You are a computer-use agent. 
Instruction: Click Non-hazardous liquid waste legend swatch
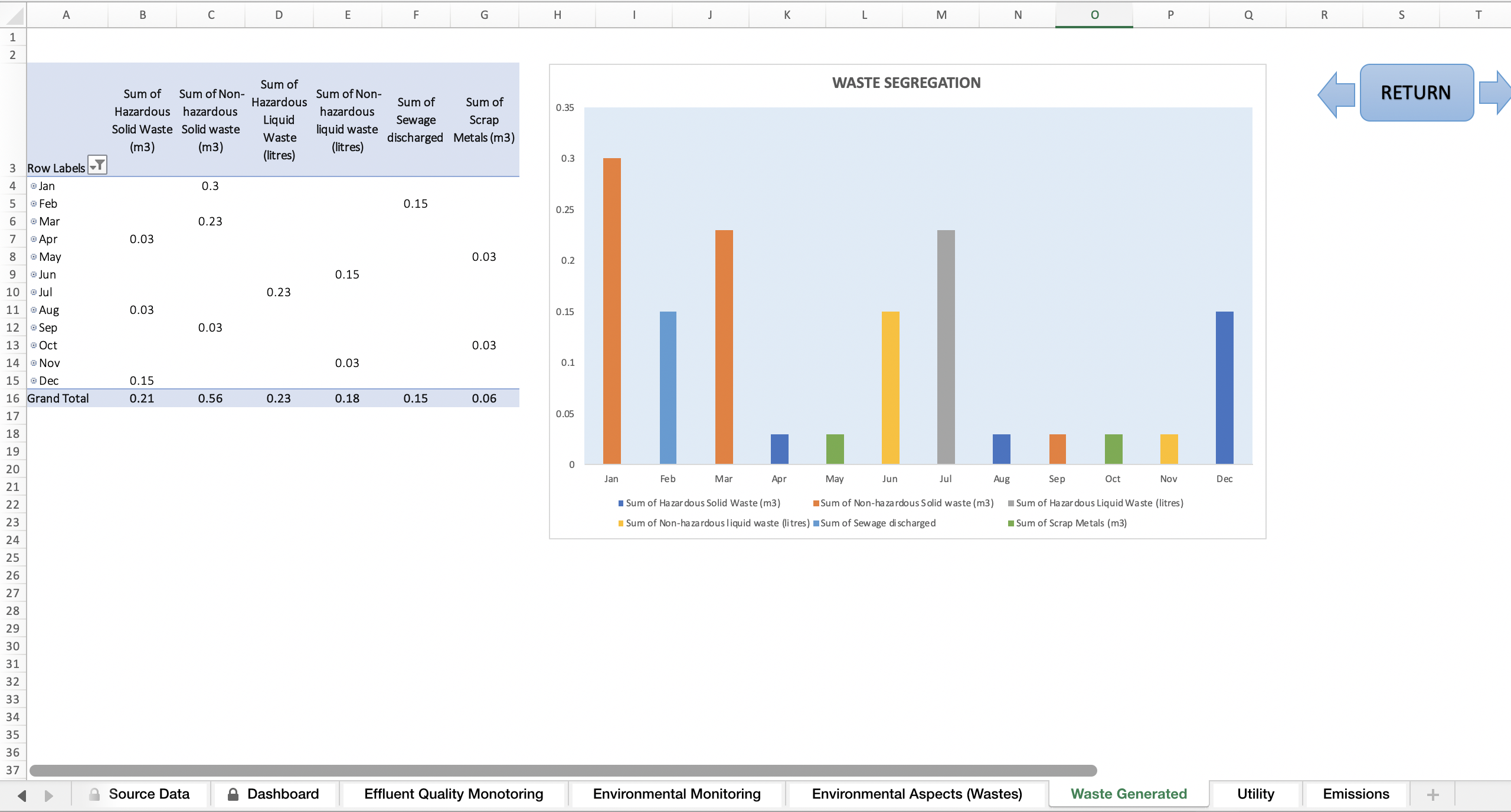(x=621, y=523)
